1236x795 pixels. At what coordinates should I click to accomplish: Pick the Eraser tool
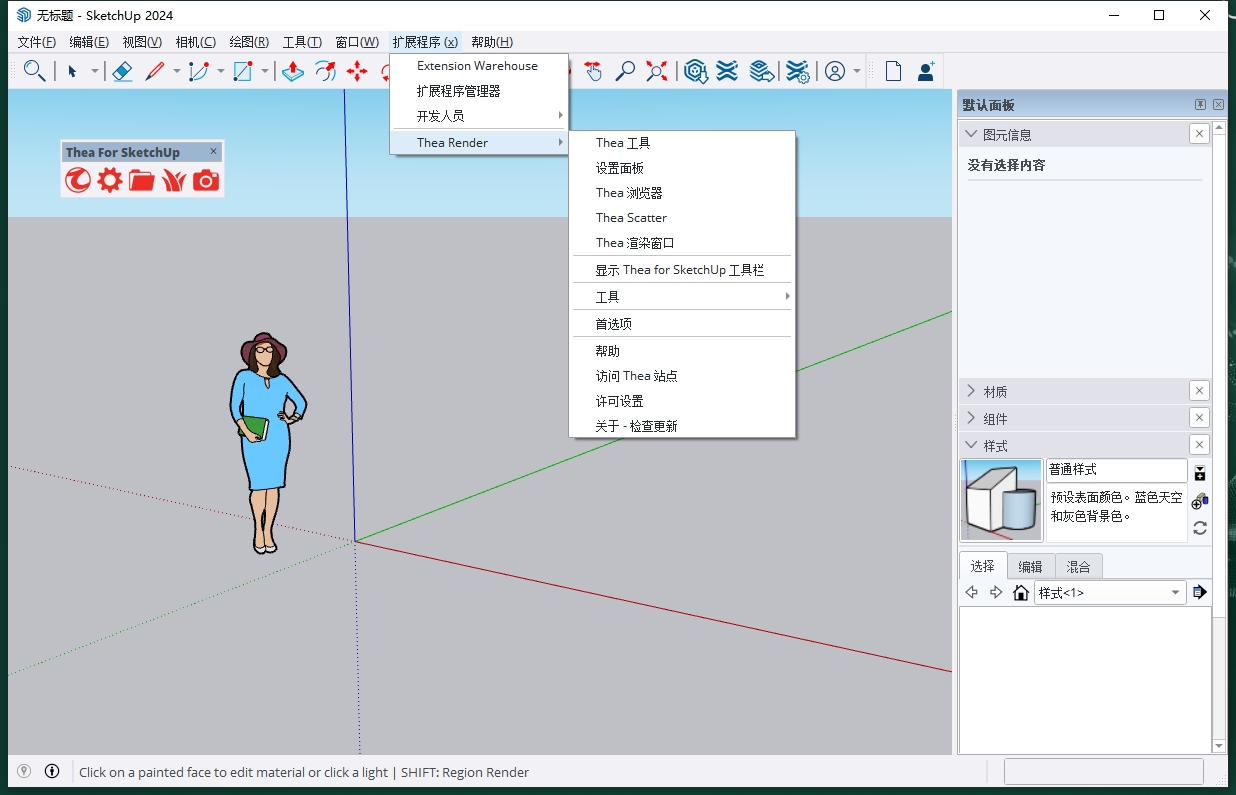122,71
